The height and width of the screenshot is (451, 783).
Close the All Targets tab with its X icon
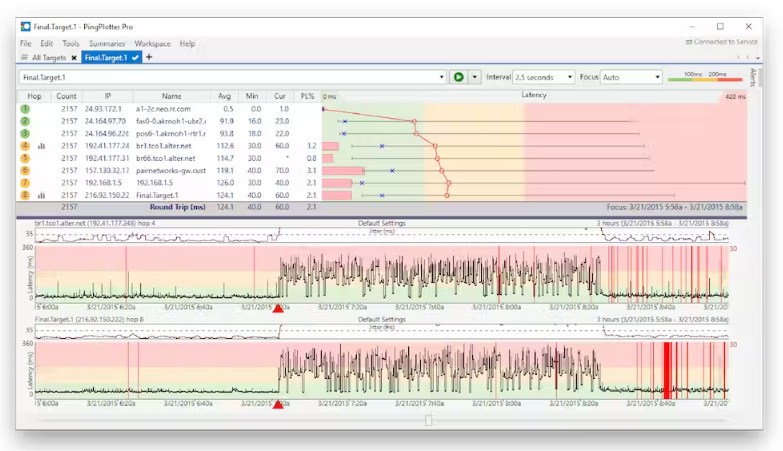75,58
